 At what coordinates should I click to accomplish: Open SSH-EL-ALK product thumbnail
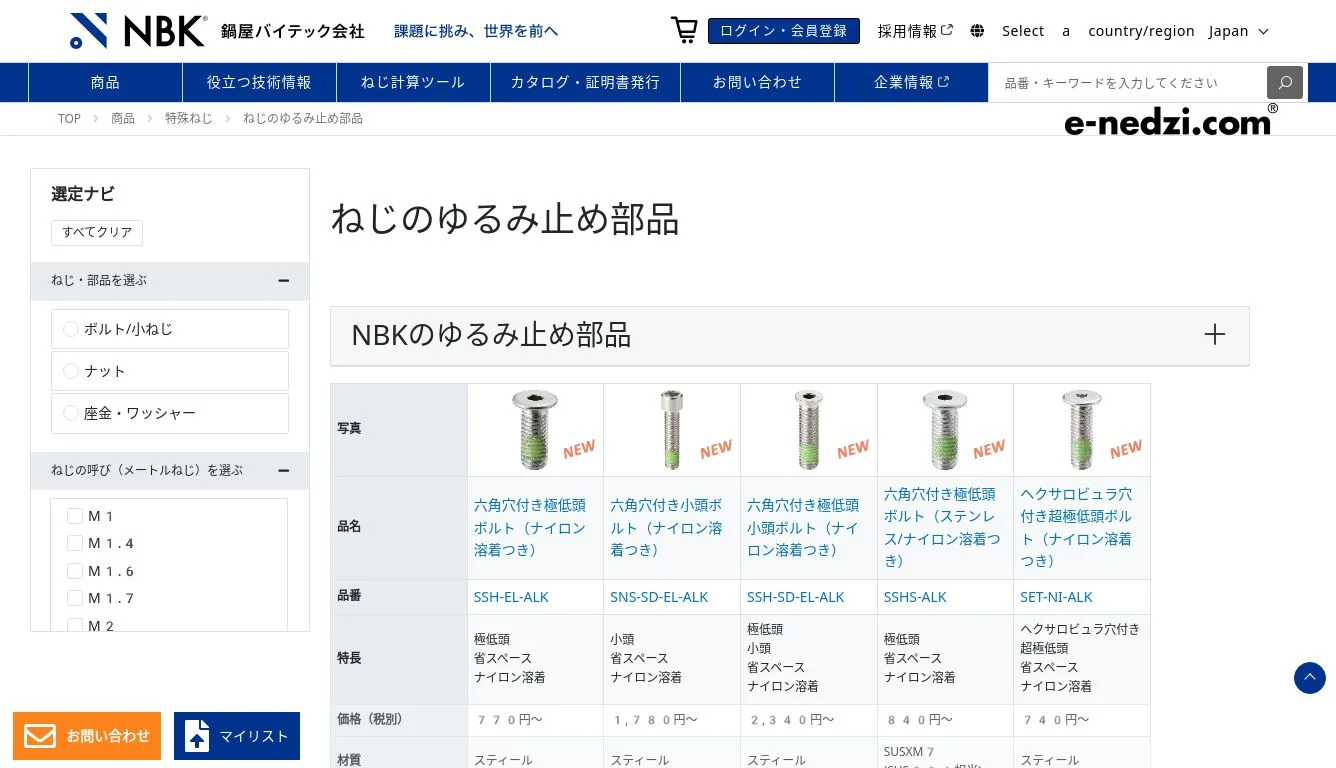[535, 429]
